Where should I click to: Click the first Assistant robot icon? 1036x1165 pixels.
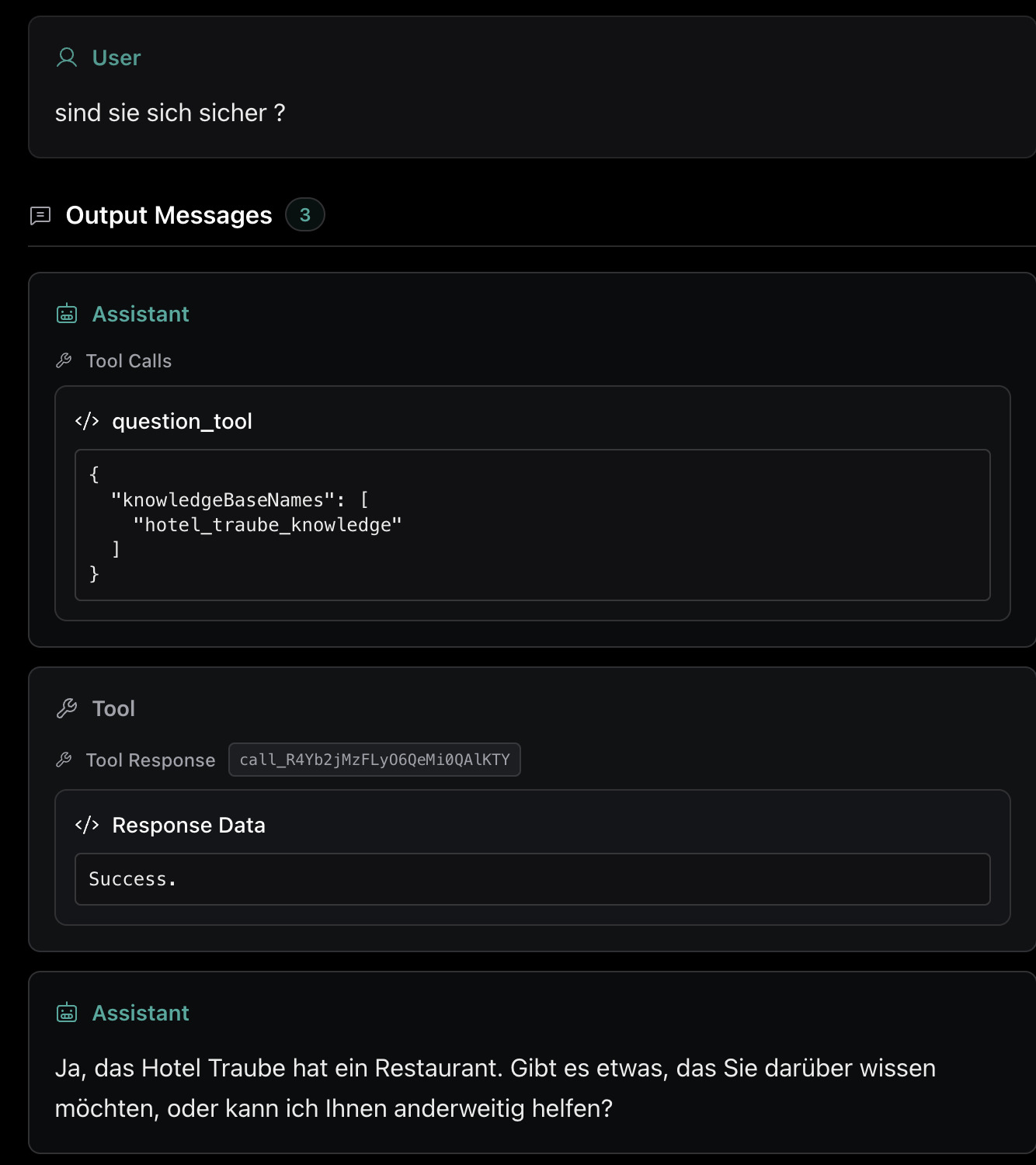[67, 314]
